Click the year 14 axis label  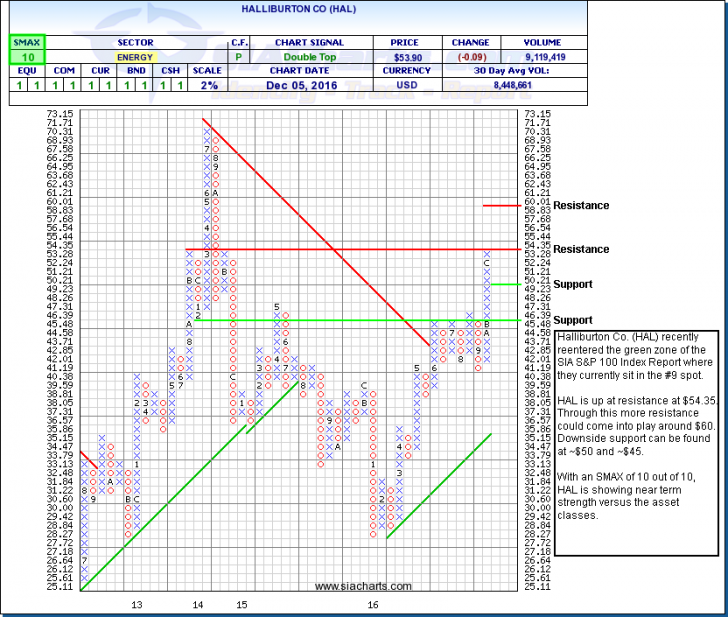(x=199, y=605)
